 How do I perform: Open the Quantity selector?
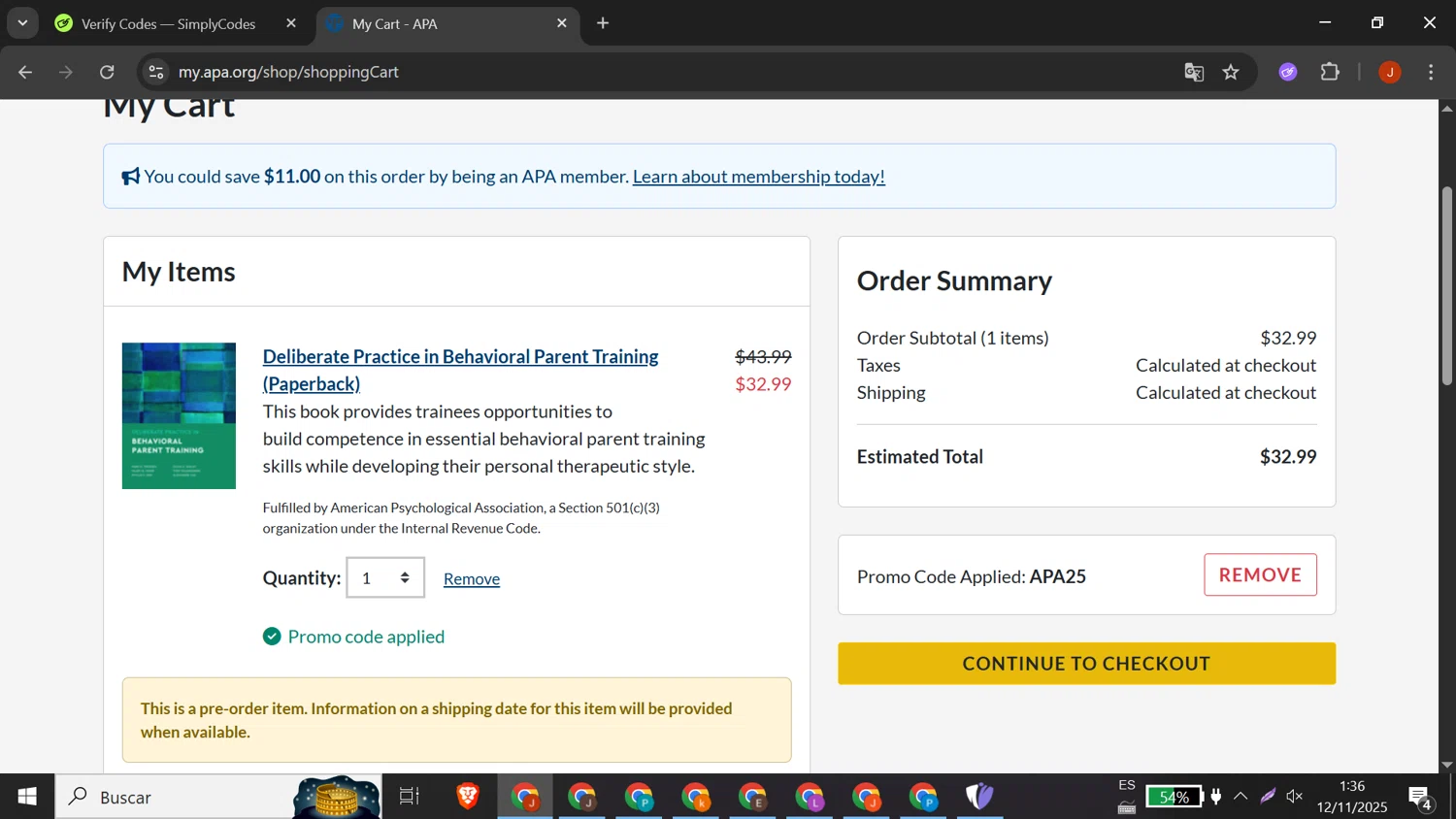[x=385, y=577]
